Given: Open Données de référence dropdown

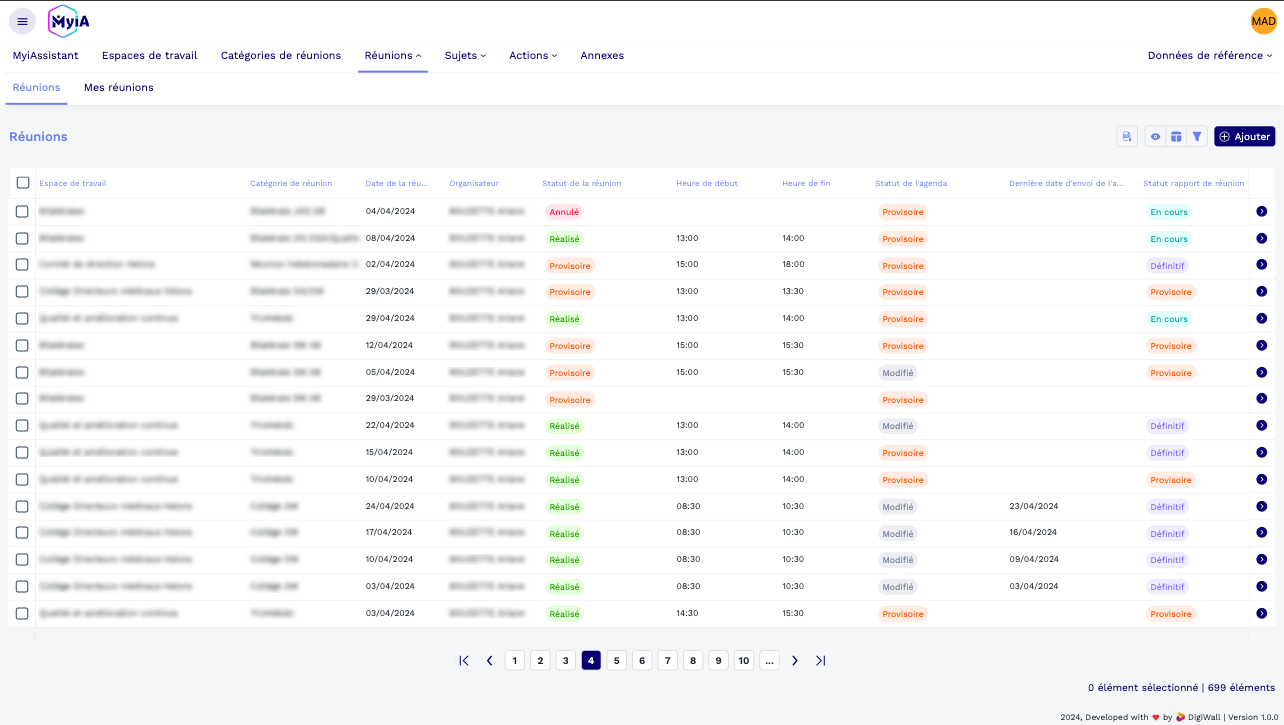Looking at the screenshot, I should tap(1210, 56).
